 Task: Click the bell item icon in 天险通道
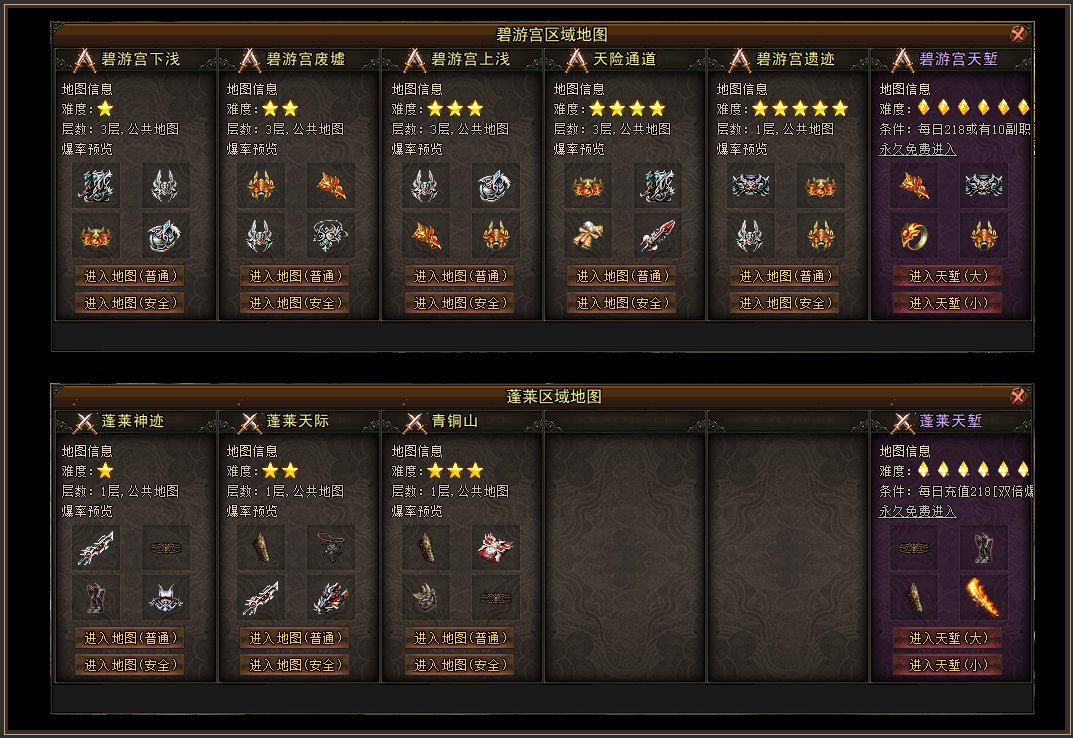[x=588, y=236]
